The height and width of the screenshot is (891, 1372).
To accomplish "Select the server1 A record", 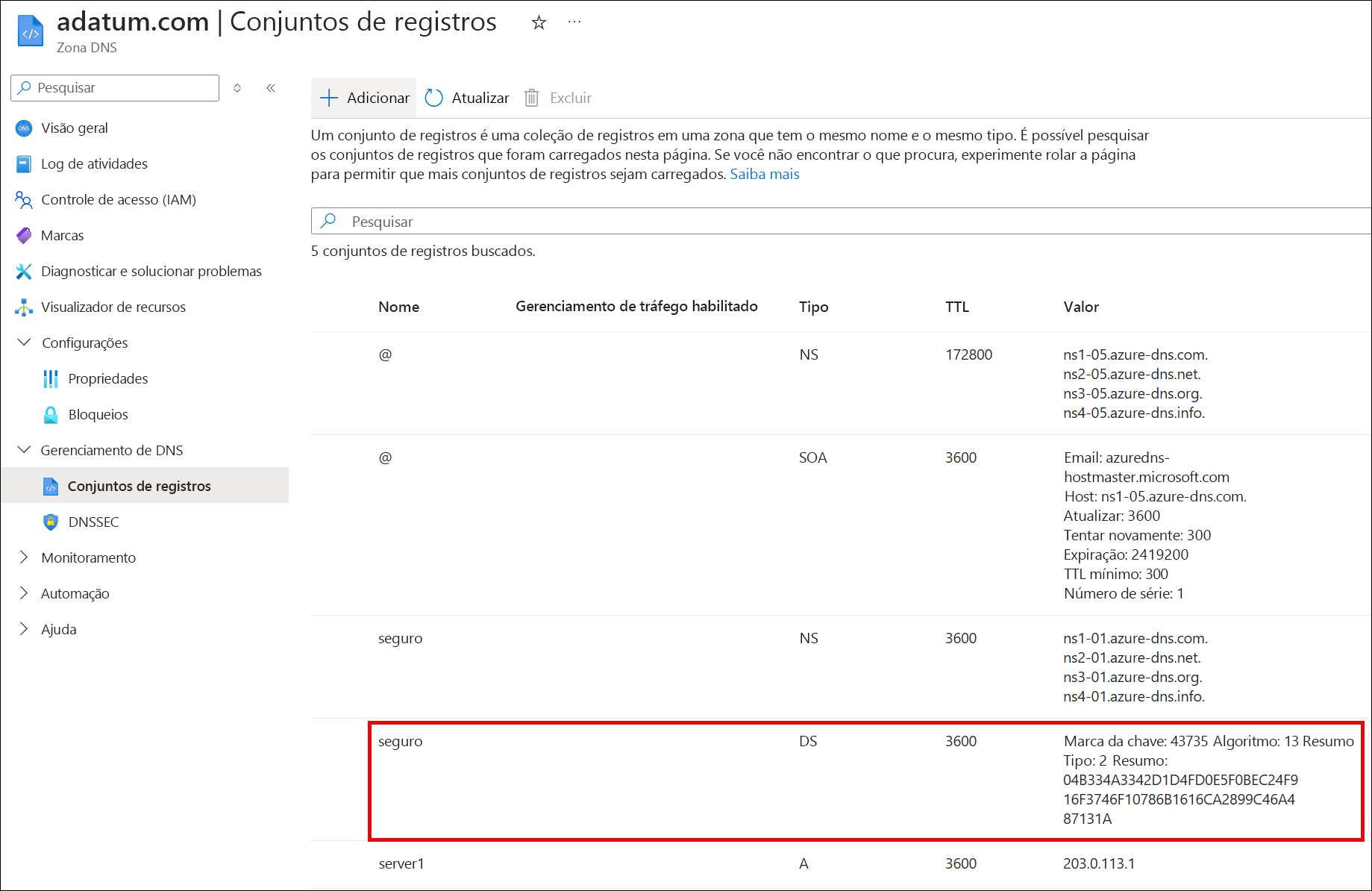I will coord(841,864).
